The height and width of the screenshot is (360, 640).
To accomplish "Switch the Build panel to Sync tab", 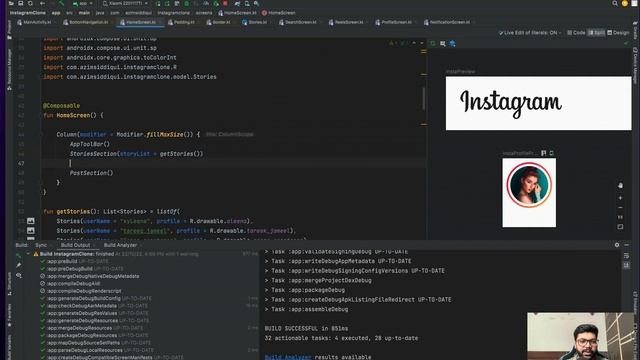I will 41,245.
